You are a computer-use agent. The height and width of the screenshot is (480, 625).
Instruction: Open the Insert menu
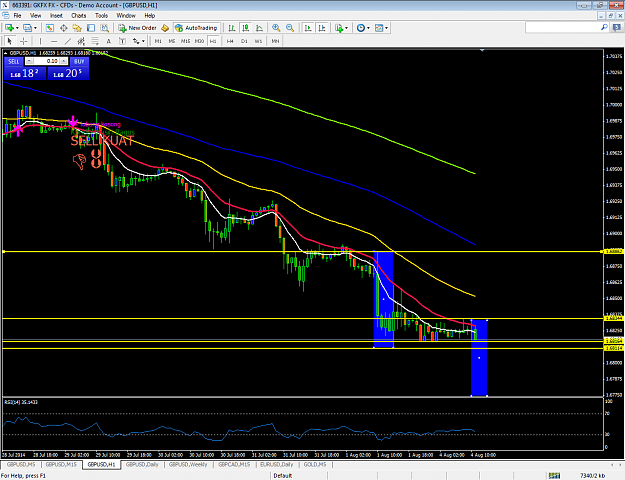[56, 16]
